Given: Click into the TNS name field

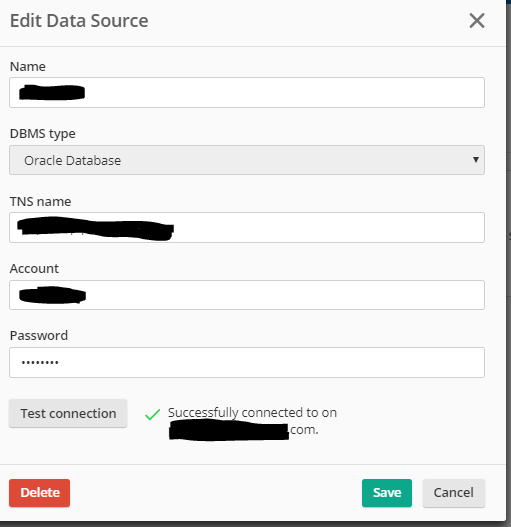Looking at the screenshot, I should (x=247, y=228).
